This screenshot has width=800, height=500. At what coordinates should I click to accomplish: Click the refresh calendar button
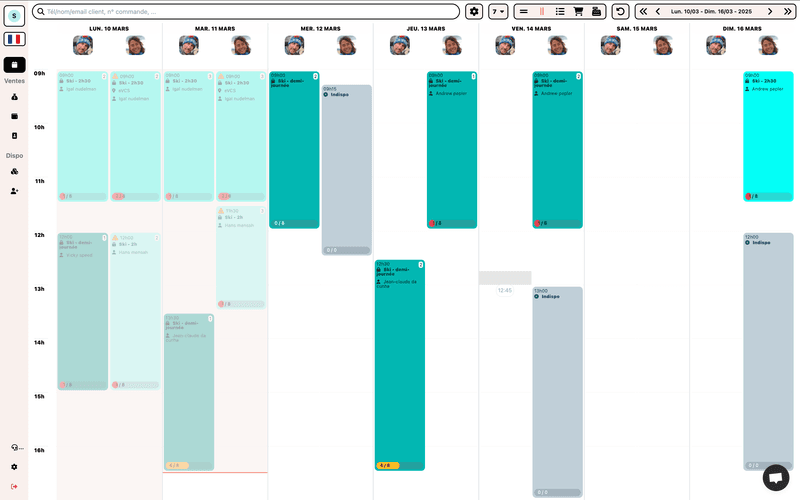point(620,11)
